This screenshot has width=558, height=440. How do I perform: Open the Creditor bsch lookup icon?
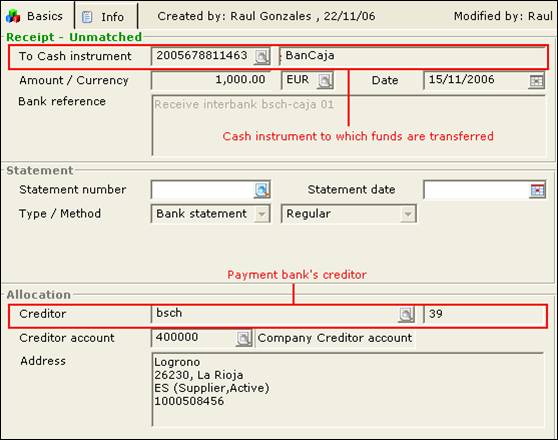(x=406, y=314)
